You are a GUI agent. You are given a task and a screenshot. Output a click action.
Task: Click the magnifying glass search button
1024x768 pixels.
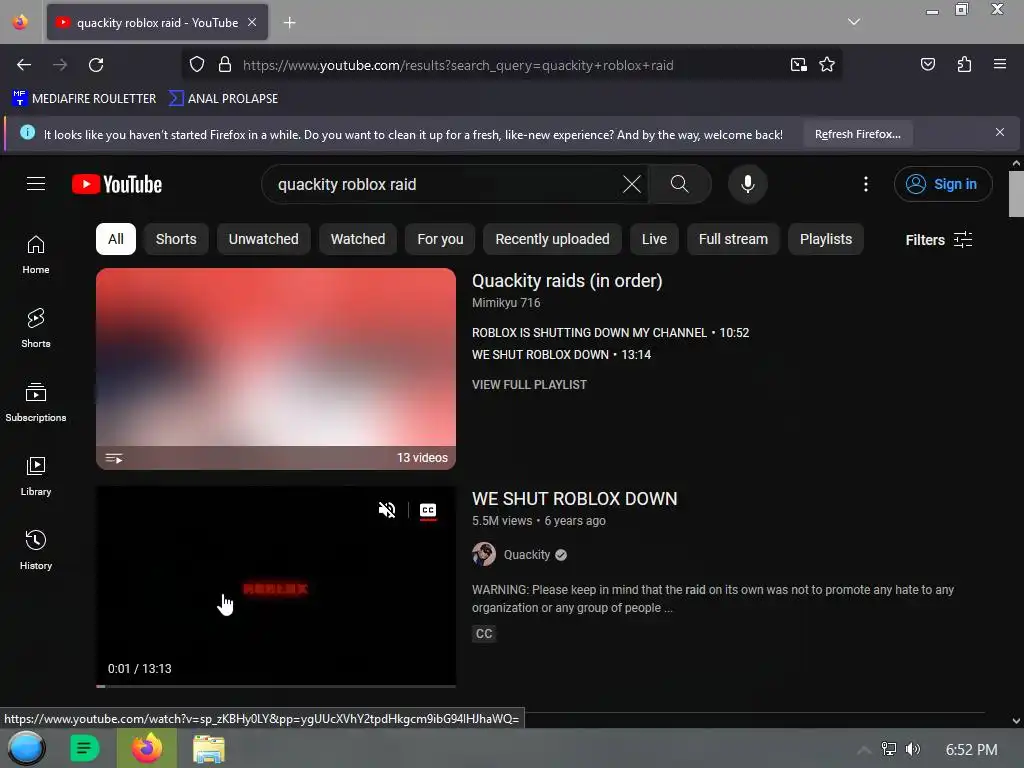pos(679,184)
